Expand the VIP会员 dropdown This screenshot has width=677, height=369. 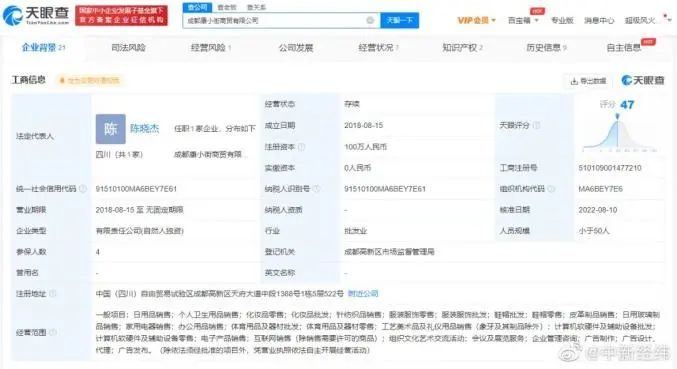(477, 20)
